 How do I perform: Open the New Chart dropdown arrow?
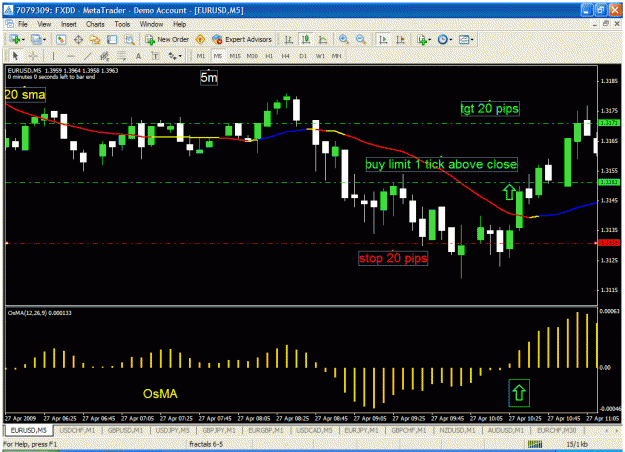[23, 39]
